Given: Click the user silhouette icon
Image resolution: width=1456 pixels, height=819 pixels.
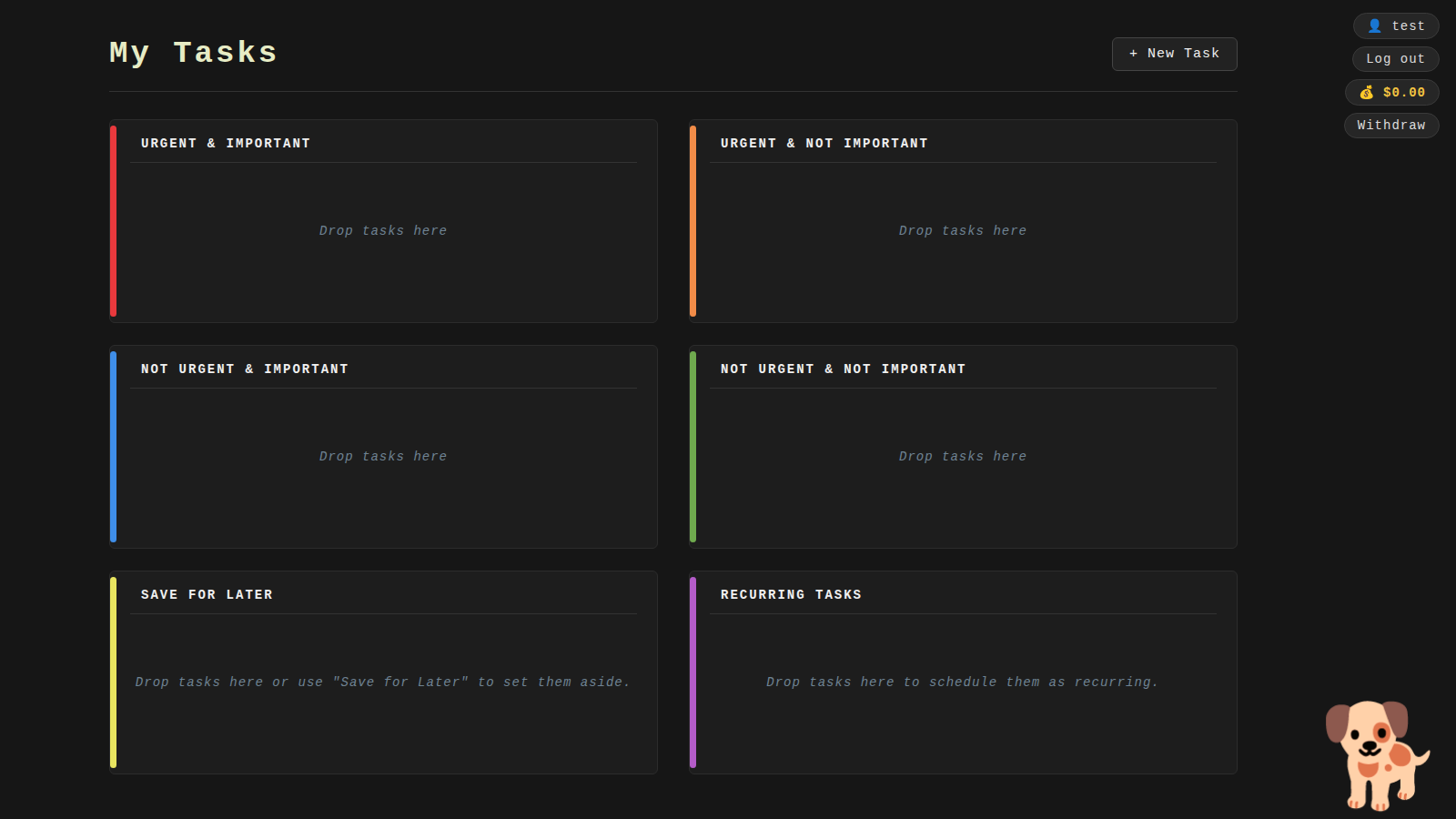Looking at the screenshot, I should pyautogui.click(x=1374, y=26).
